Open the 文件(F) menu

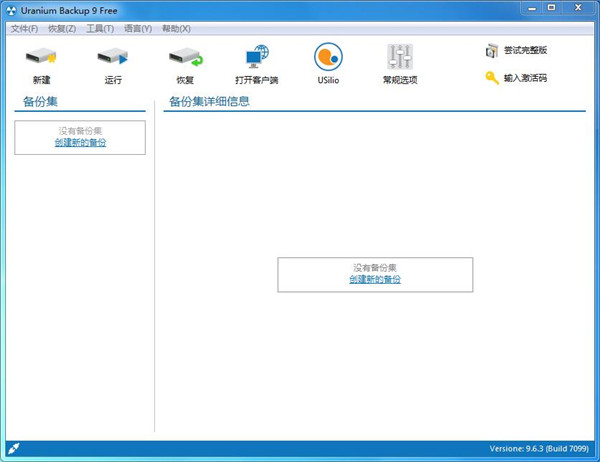[24, 29]
